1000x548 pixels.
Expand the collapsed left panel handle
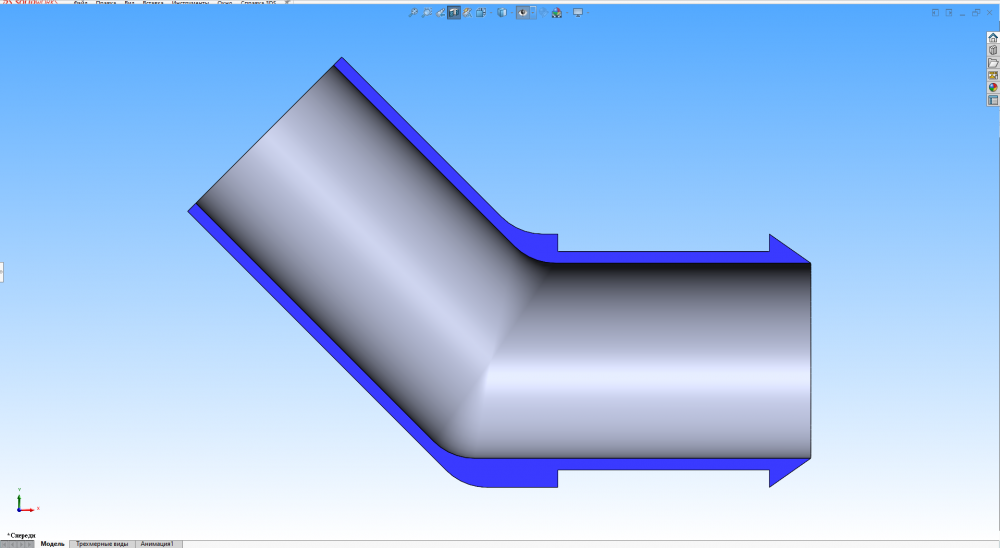pyautogui.click(x=2, y=272)
